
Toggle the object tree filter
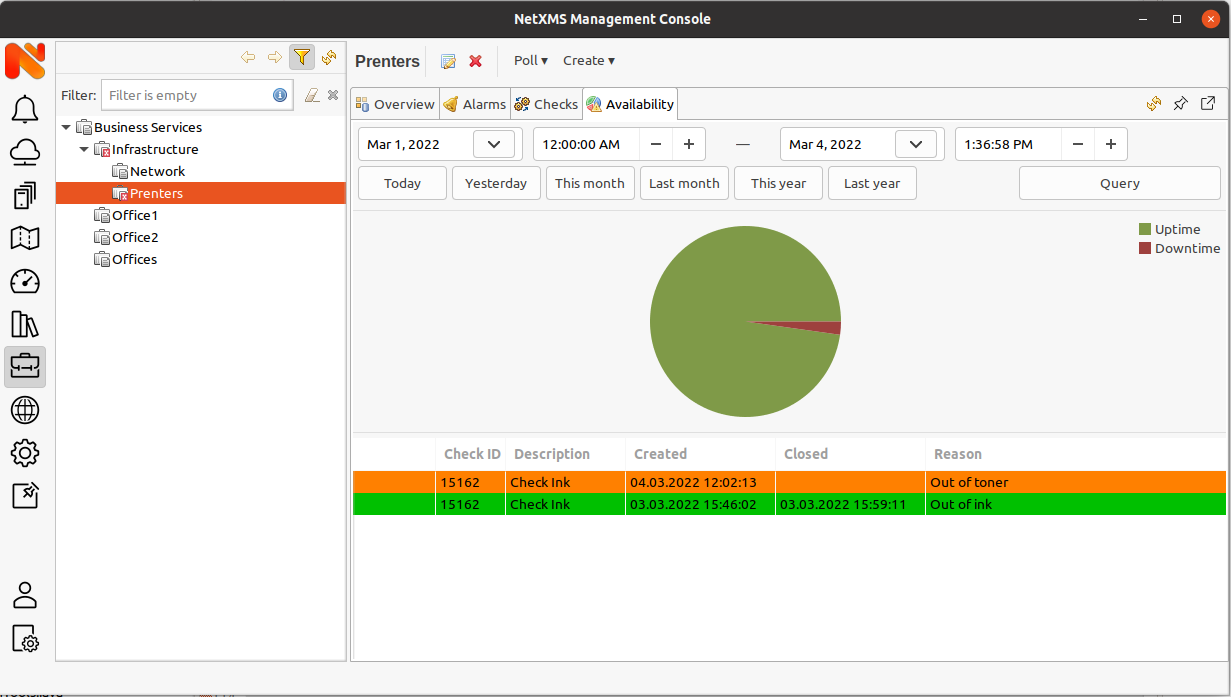pos(301,58)
